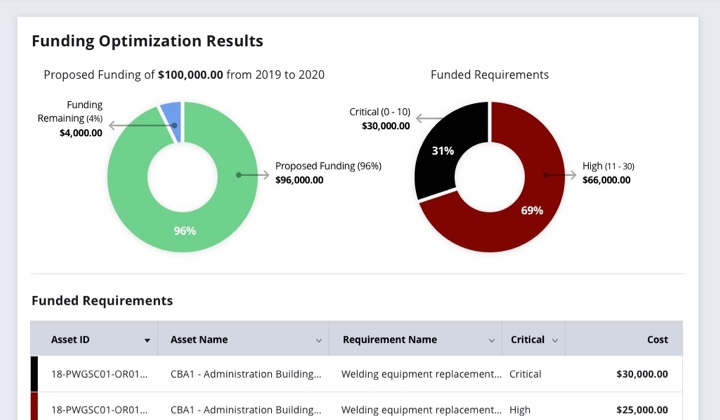Click the Asset ID cell of the Critical row
720x420 pixels.
(99, 374)
